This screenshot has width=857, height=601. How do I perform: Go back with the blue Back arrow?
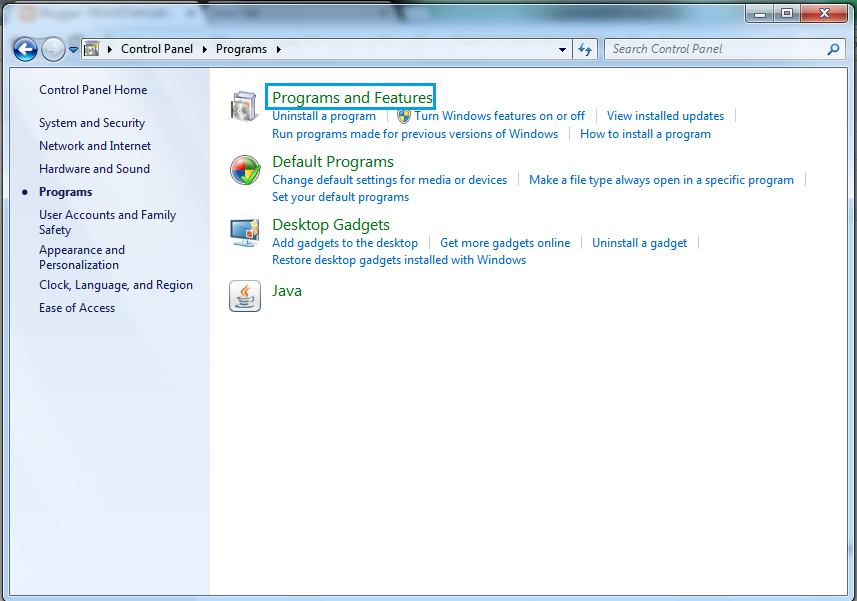pos(25,50)
